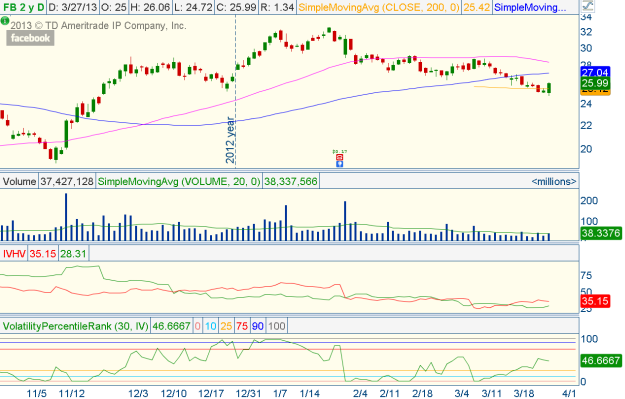
Task: Click the 3/11 date on time axis
Action: (x=492, y=393)
